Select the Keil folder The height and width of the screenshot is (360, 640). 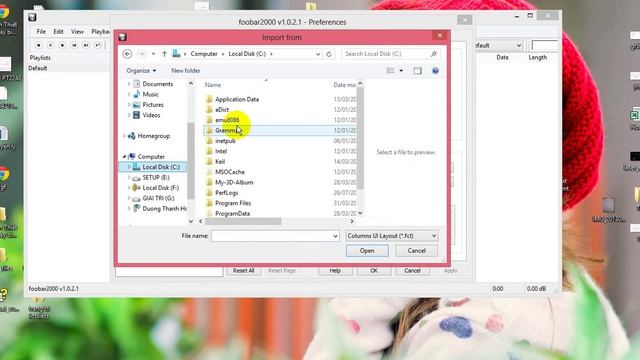pos(220,162)
